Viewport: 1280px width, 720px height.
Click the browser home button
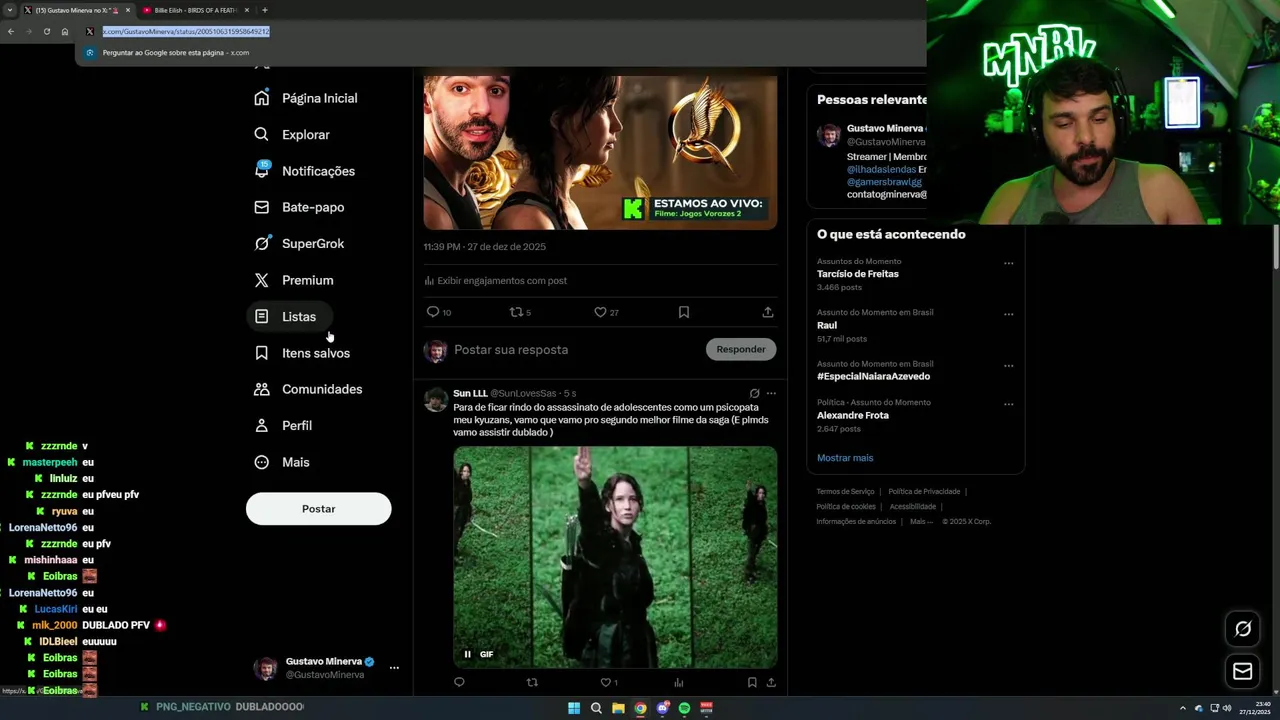tap(65, 31)
